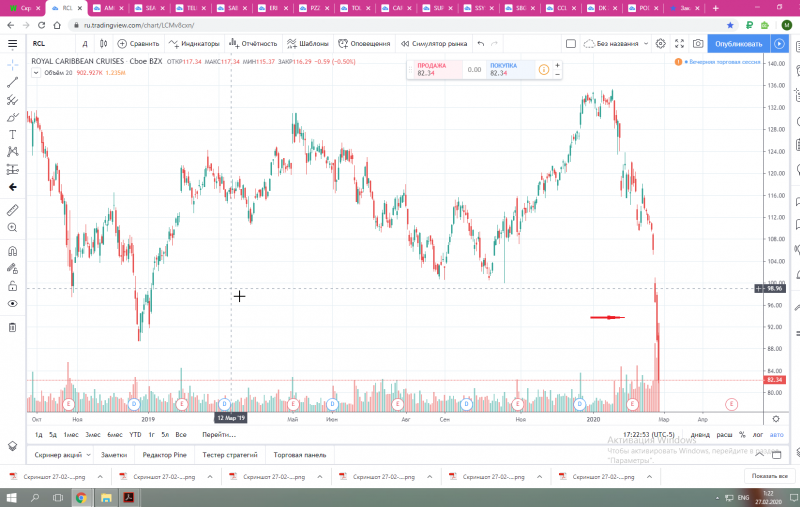Screen dimensions: 800x507
Task: Open chart settings gear icon
Action: (660, 44)
